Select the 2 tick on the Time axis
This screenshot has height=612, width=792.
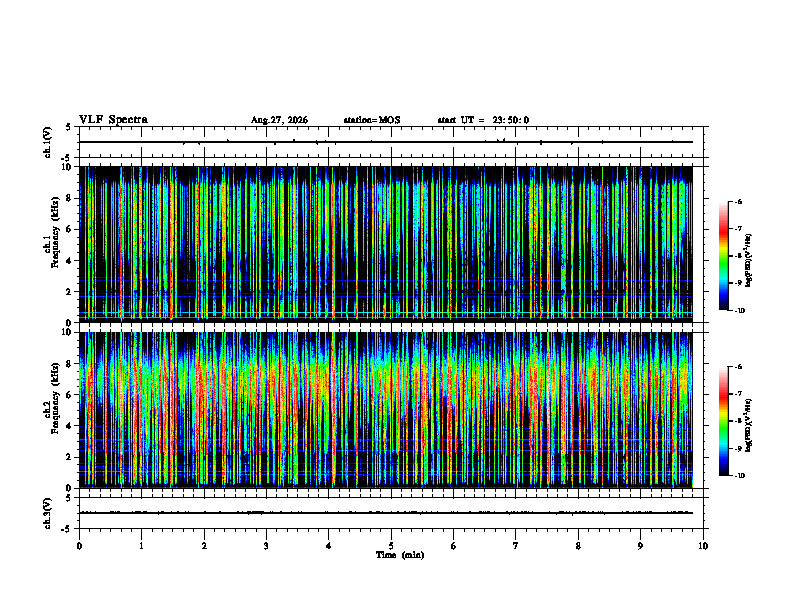pyautogui.click(x=204, y=546)
